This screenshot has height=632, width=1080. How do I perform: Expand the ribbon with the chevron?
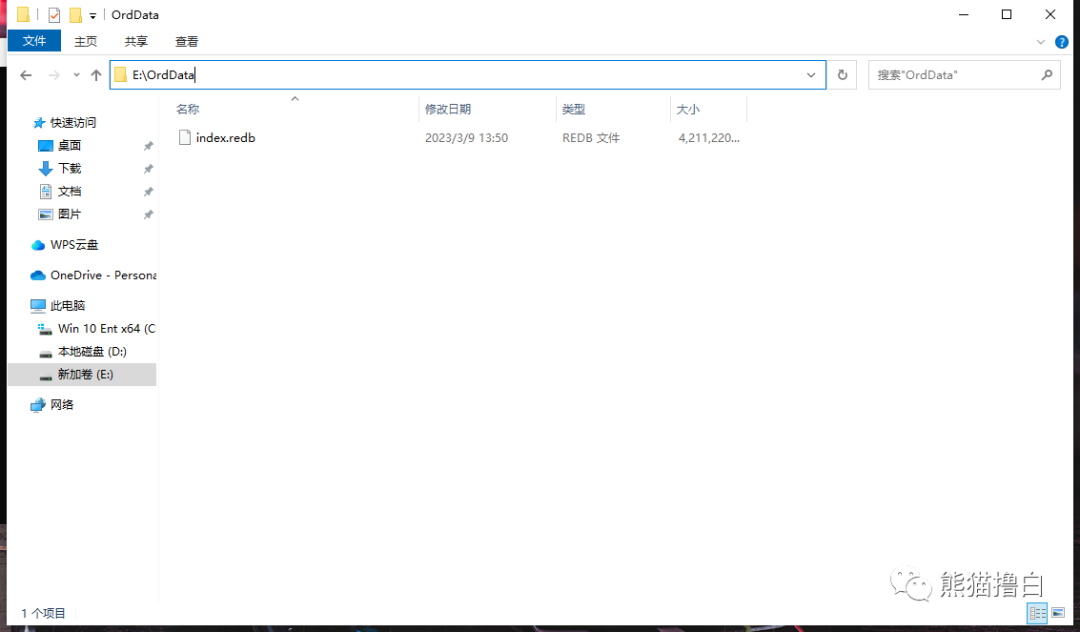[x=1040, y=41]
